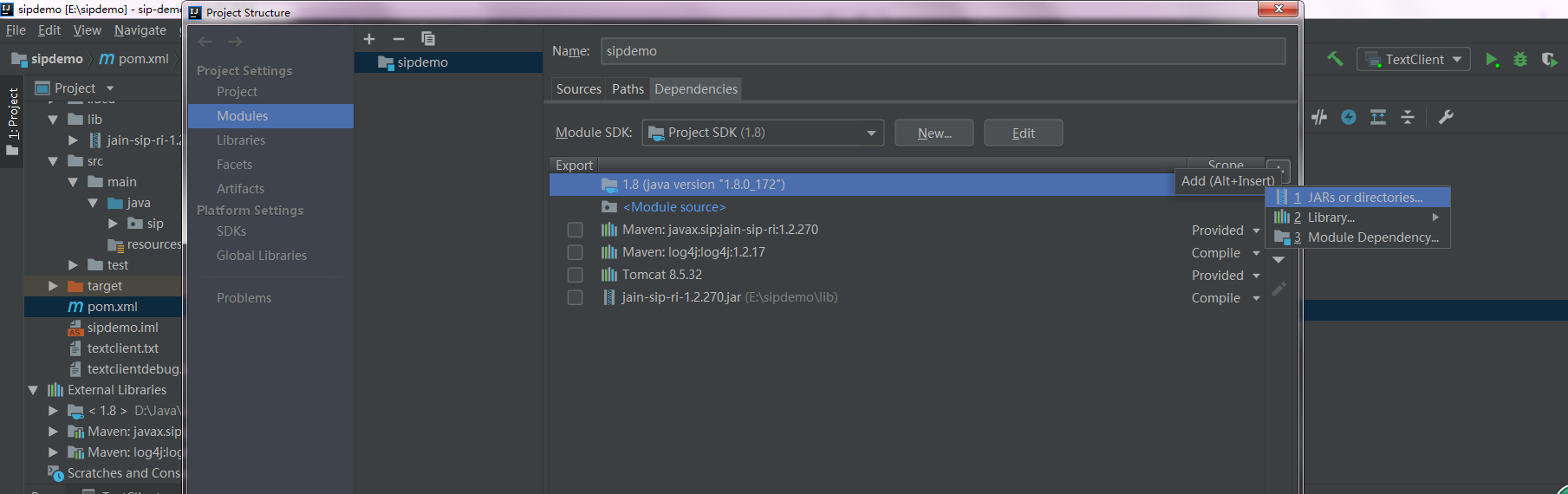Start debugging with the bug icon
Image resolution: width=1568 pixels, height=494 pixels.
click(1520, 60)
